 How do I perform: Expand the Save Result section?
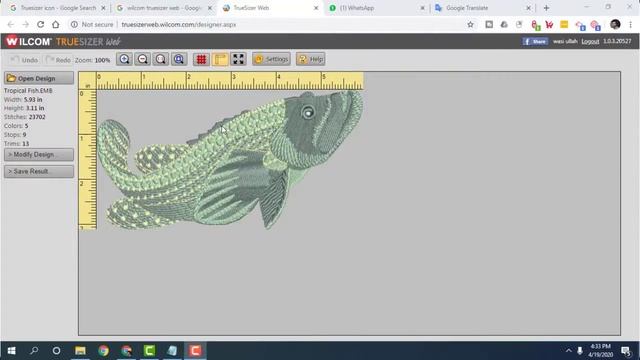coord(39,171)
